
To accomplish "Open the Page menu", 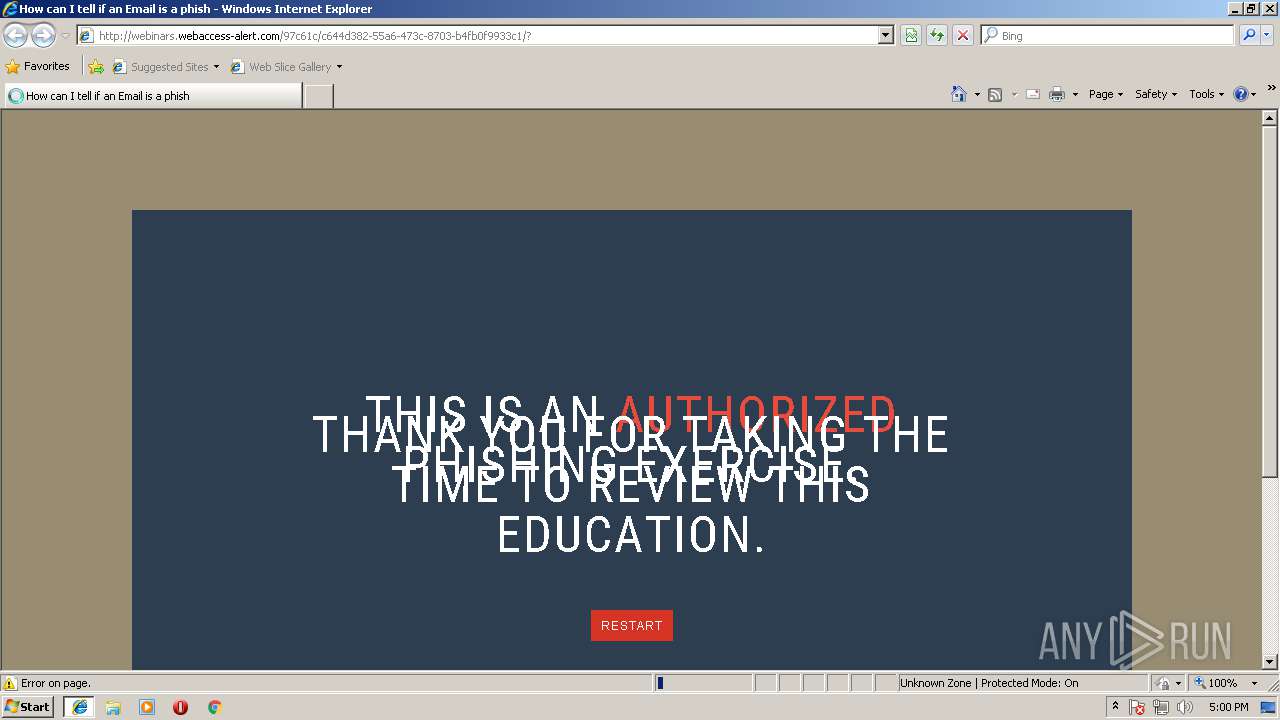I will 1105,94.
